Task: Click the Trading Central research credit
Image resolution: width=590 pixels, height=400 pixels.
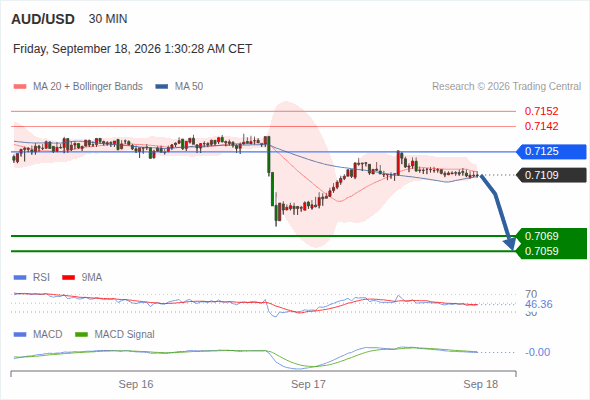Action: [506, 87]
